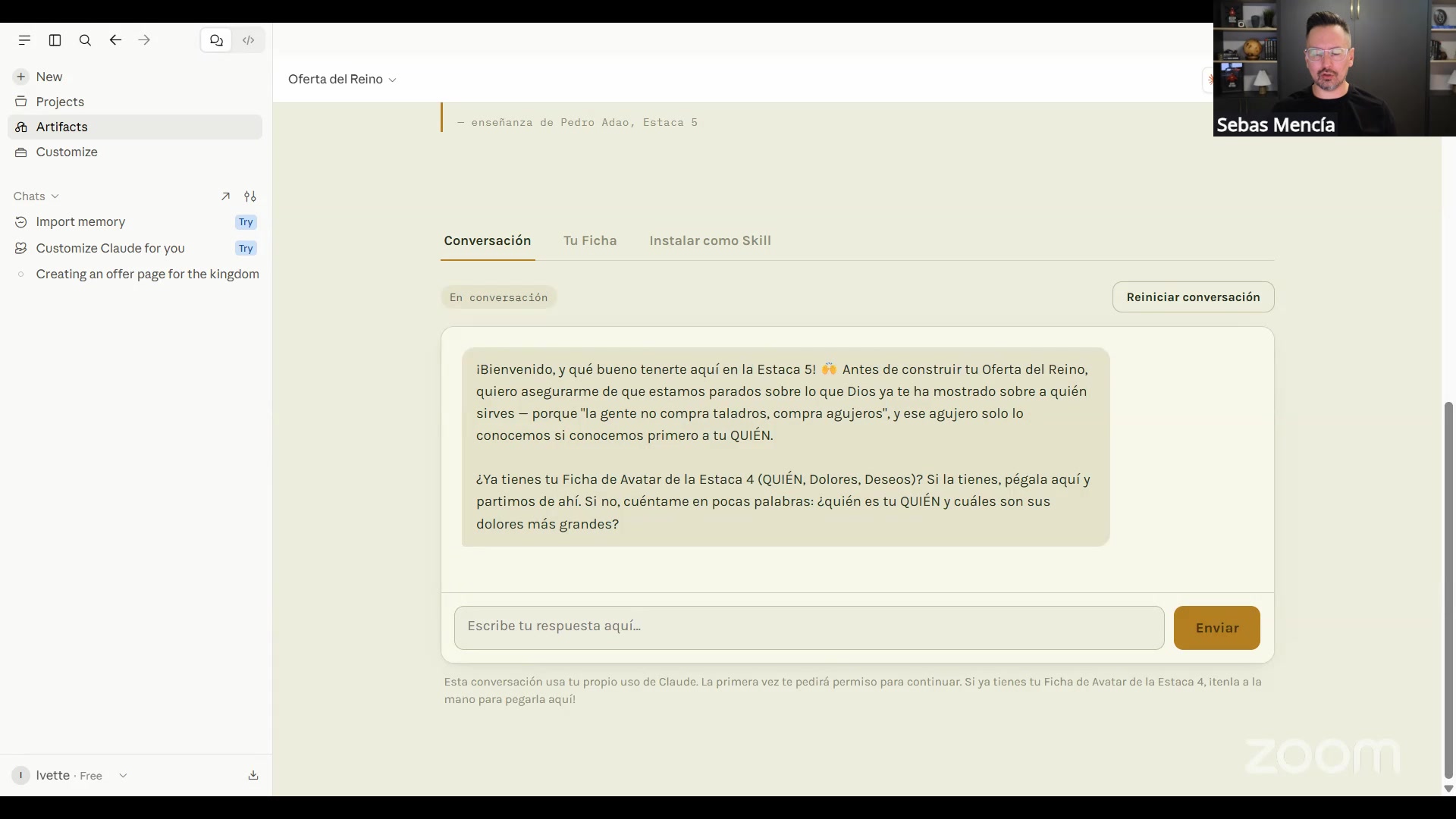This screenshot has width=1456, height=819.
Task: Open the Instalar como Skill tab
Action: [710, 240]
